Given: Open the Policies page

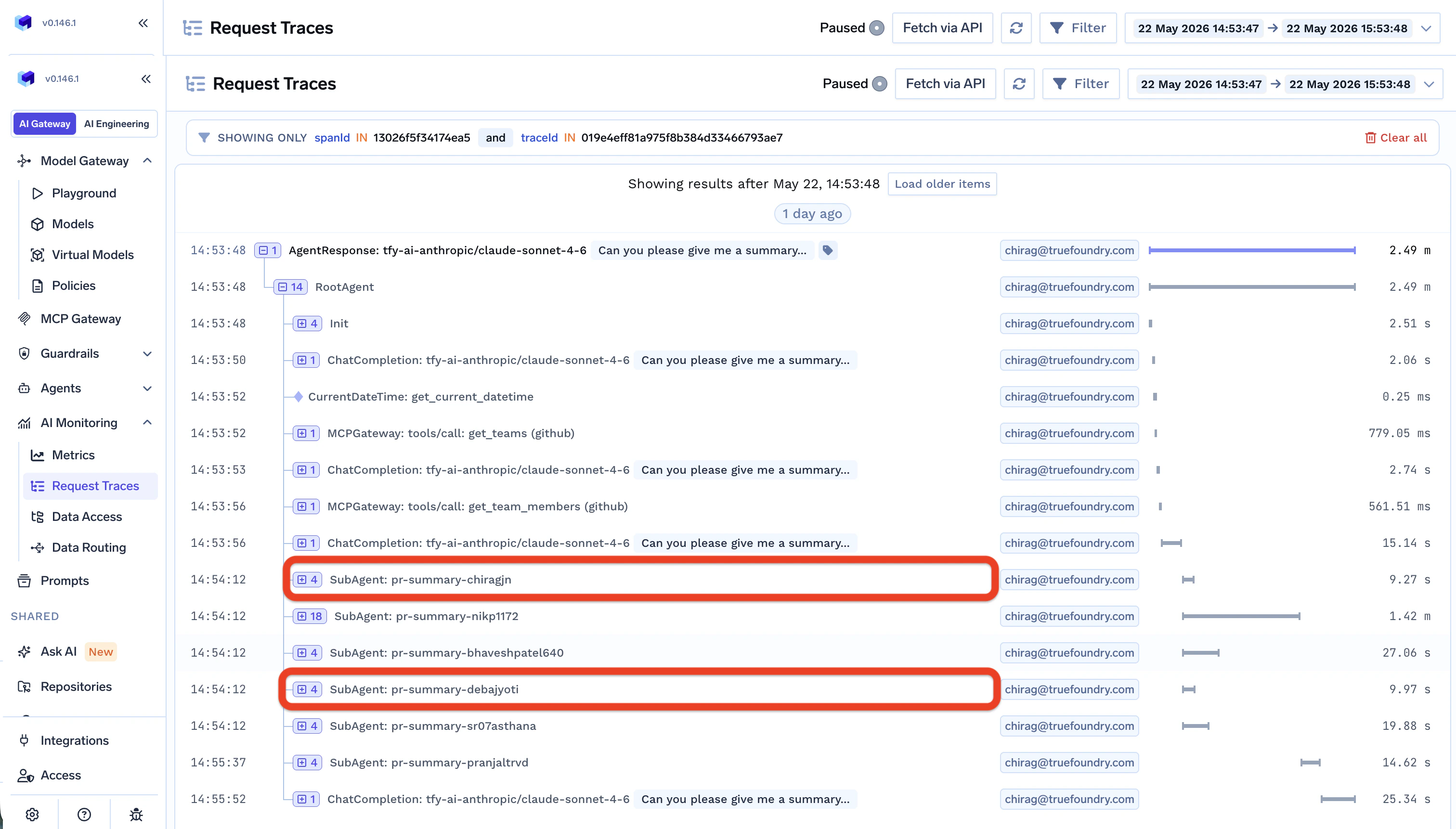Looking at the screenshot, I should pyautogui.click(x=74, y=286).
